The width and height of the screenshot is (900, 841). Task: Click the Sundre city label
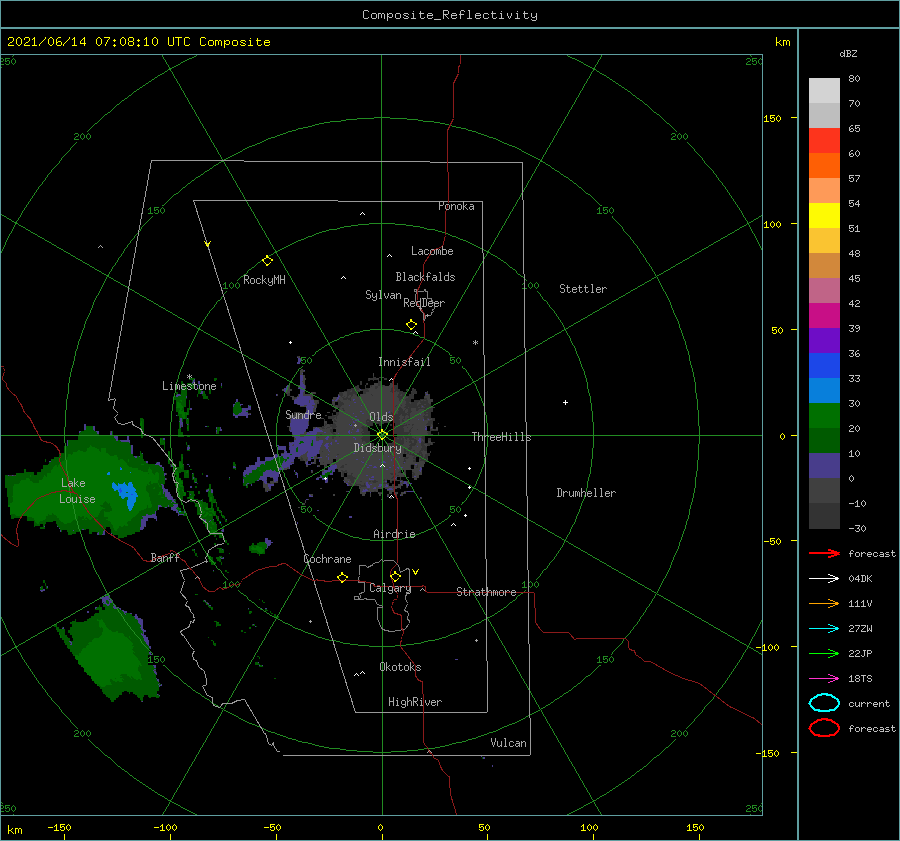tap(303, 414)
